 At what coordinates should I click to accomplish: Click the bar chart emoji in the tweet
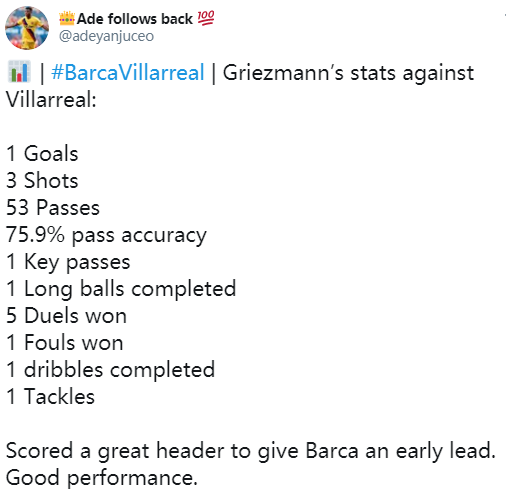(x=19, y=72)
